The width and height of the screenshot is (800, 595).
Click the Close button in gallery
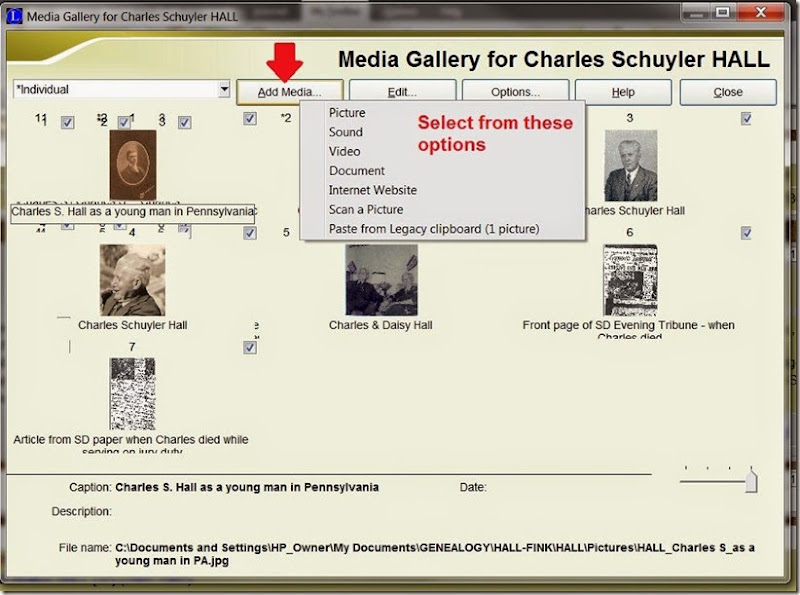click(728, 92)
